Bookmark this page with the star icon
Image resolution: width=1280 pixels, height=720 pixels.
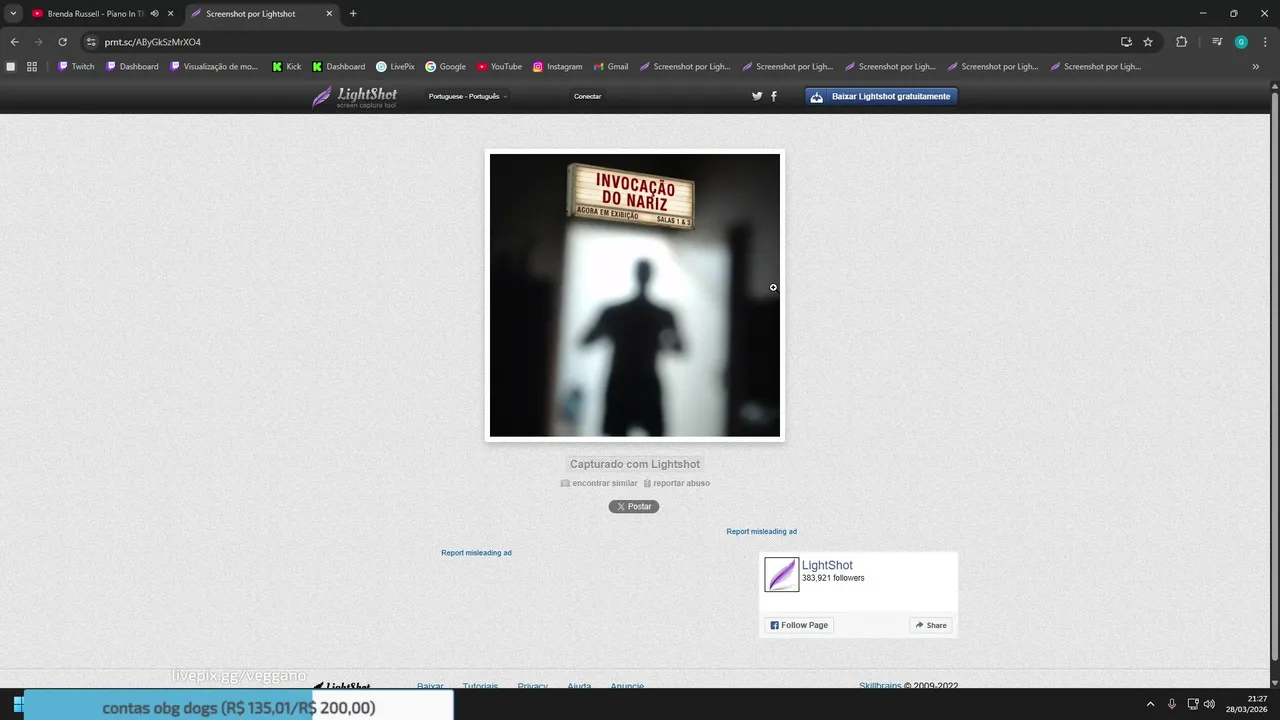pyautogui.click(x=1148, y=42)
